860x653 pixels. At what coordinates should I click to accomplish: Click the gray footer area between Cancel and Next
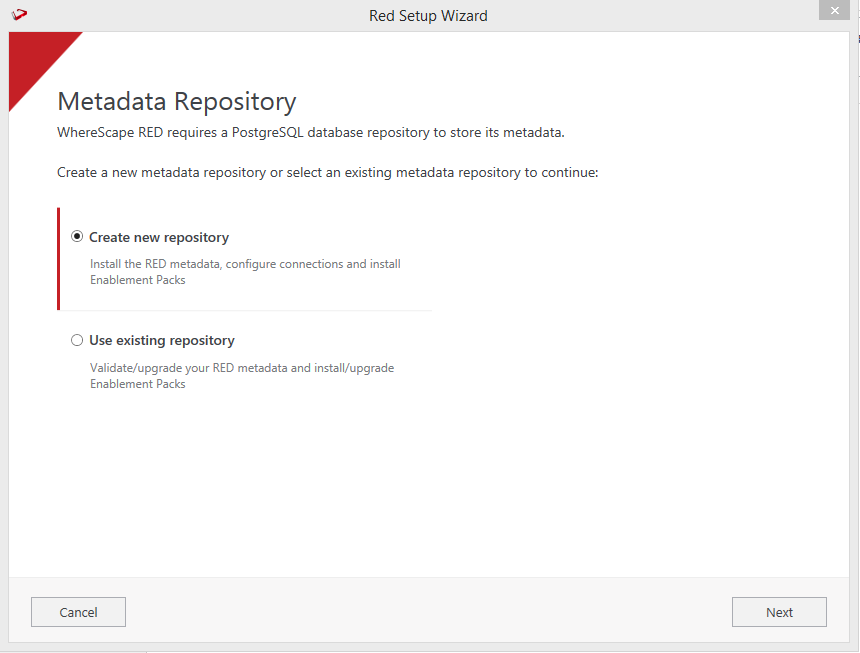click(x=428, y=612)
